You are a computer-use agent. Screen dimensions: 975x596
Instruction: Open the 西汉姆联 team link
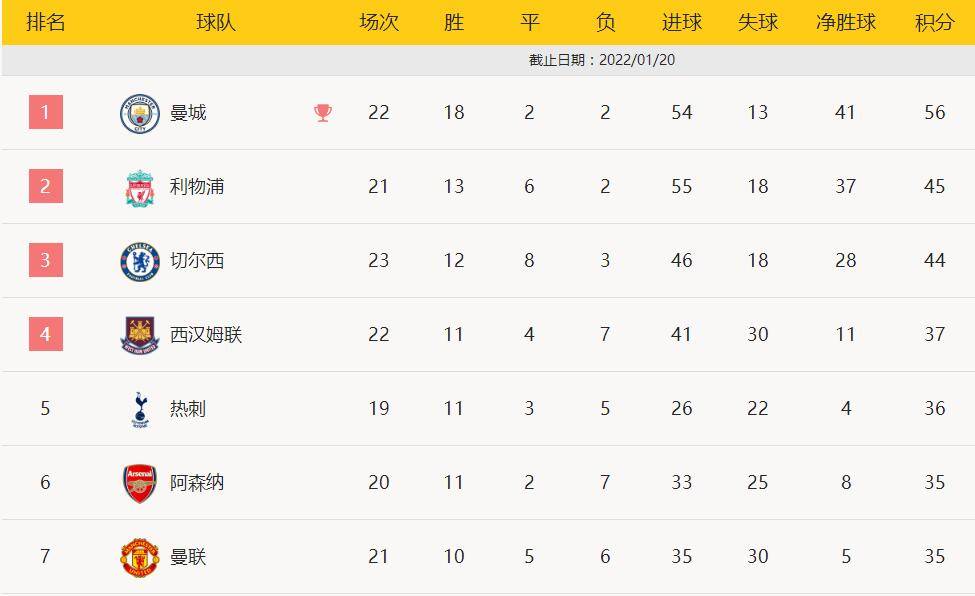click(x=206, y=335)
